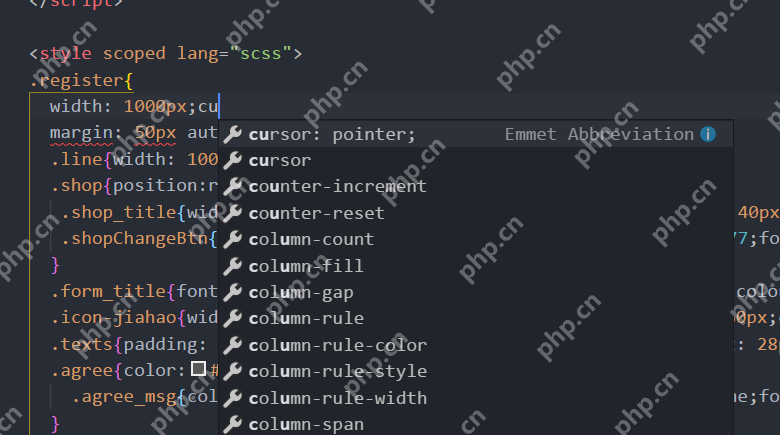Open the color swatch in the .agree rule
Viewport: 780px width, 435px height.
198,369
